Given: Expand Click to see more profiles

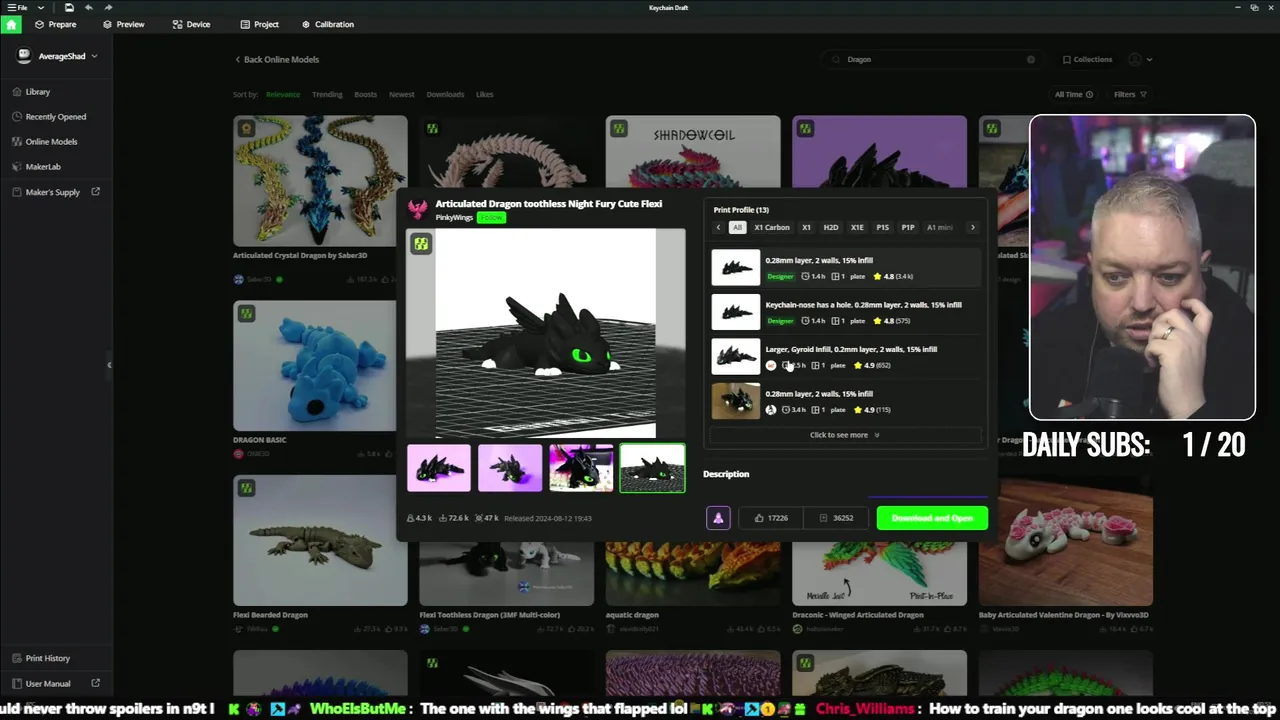Looking at the screenshot, I should click(x=845, y=435).
